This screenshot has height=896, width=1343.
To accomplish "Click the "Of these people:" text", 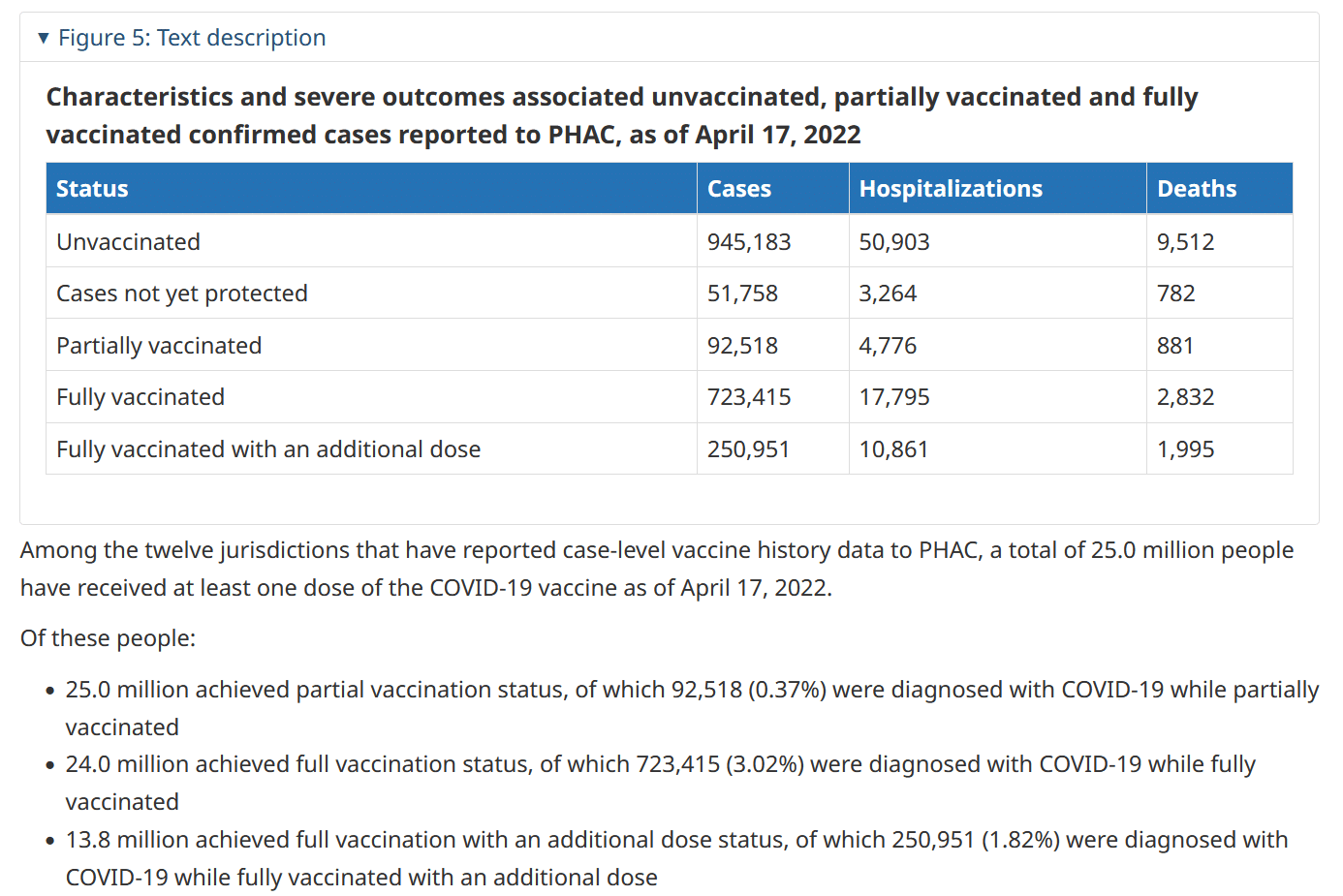I will [108, 638].
